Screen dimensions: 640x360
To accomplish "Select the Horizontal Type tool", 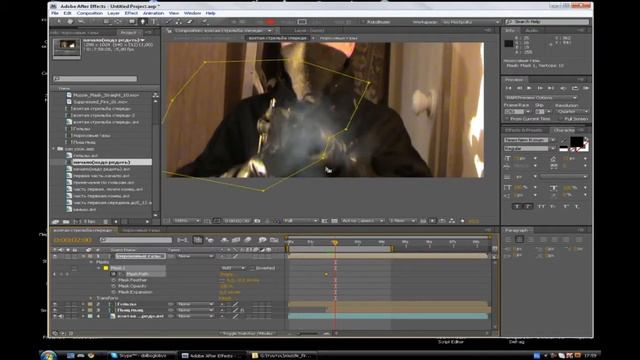I will tap(154, 22).
